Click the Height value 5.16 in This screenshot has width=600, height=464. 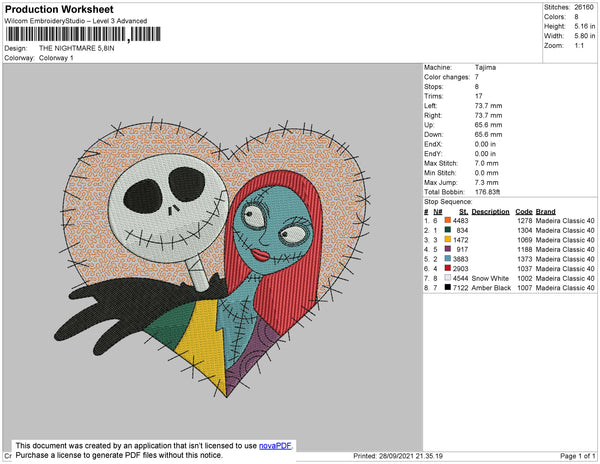pyautogui.click(x=585, y=26)
